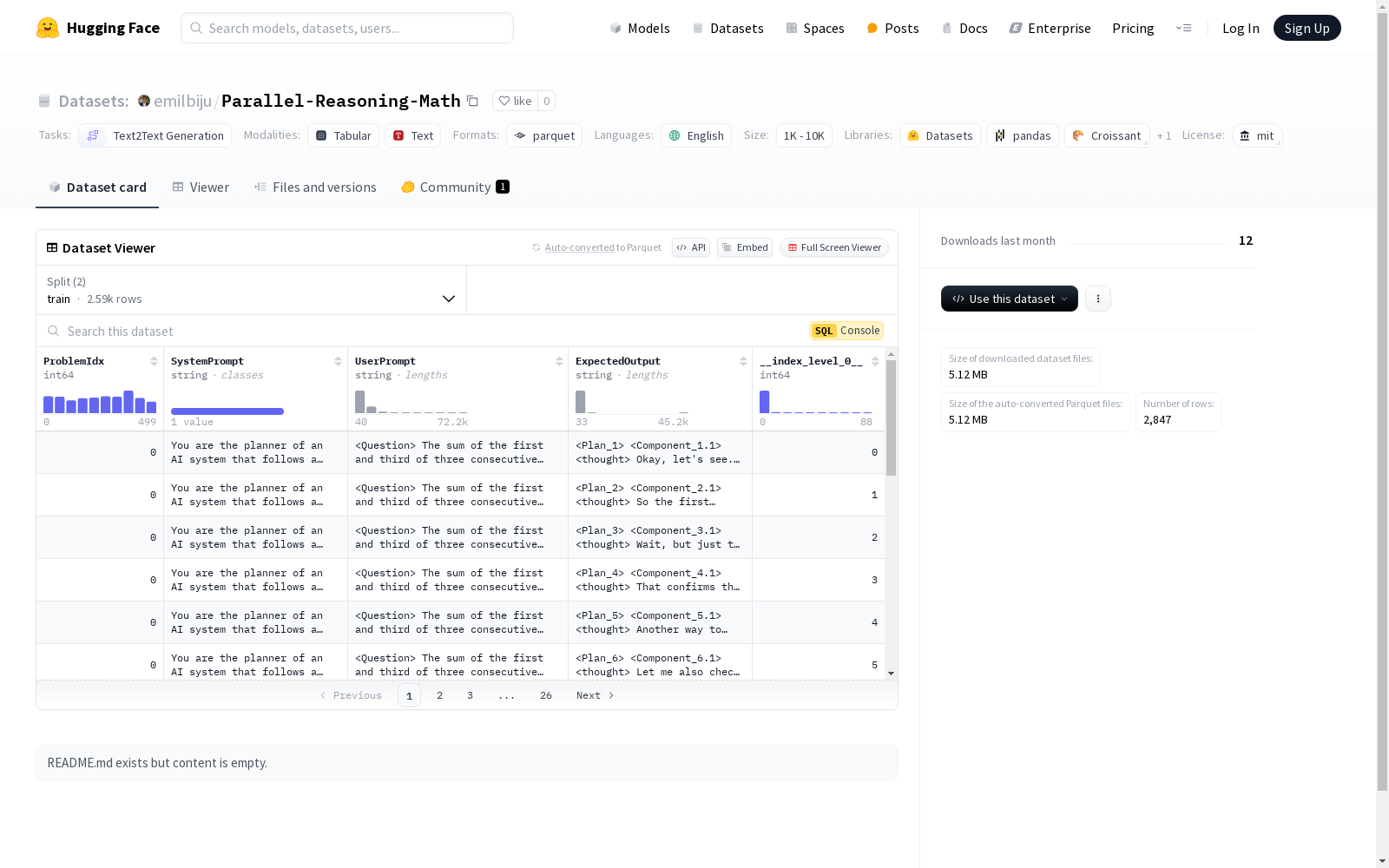The image size is (1389, 868).
Task: Sort the ExpectedOutput column
Action: (x=743, y=361)
